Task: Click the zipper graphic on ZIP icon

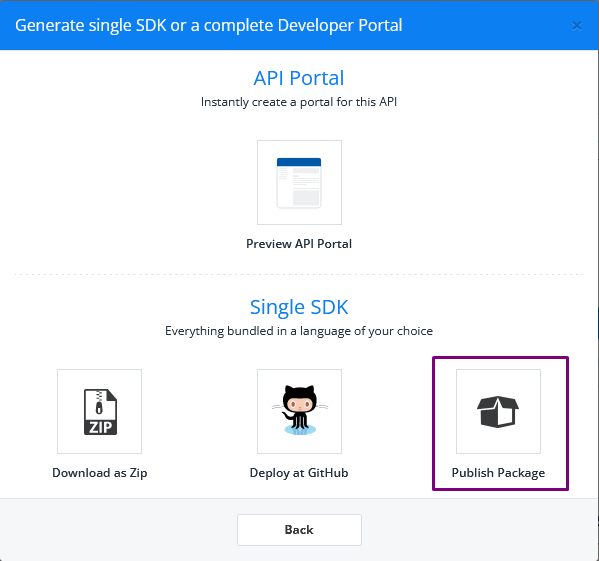Action: tap(99, 402)
